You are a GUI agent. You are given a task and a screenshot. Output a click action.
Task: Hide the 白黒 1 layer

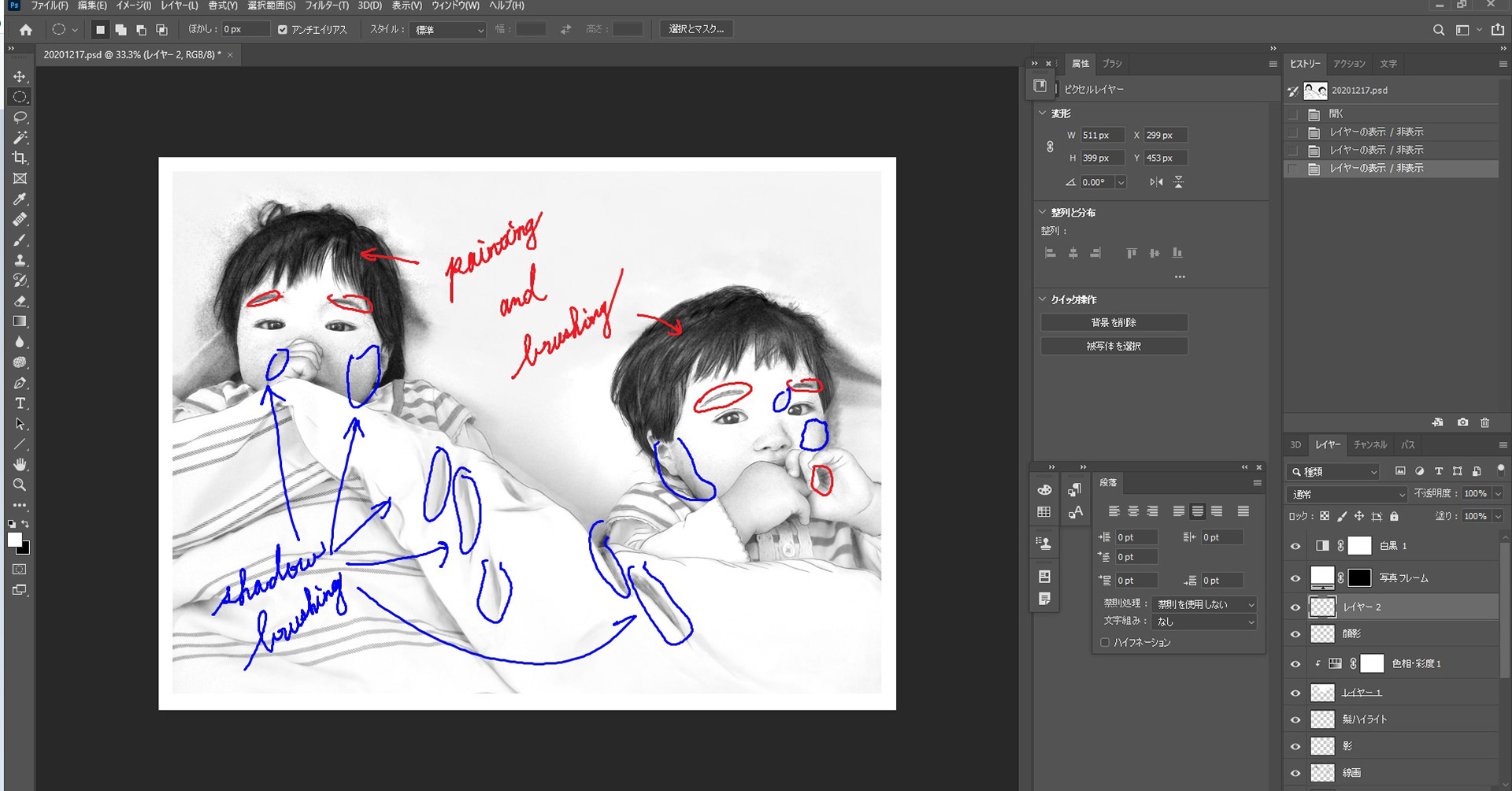(1295, 546)
